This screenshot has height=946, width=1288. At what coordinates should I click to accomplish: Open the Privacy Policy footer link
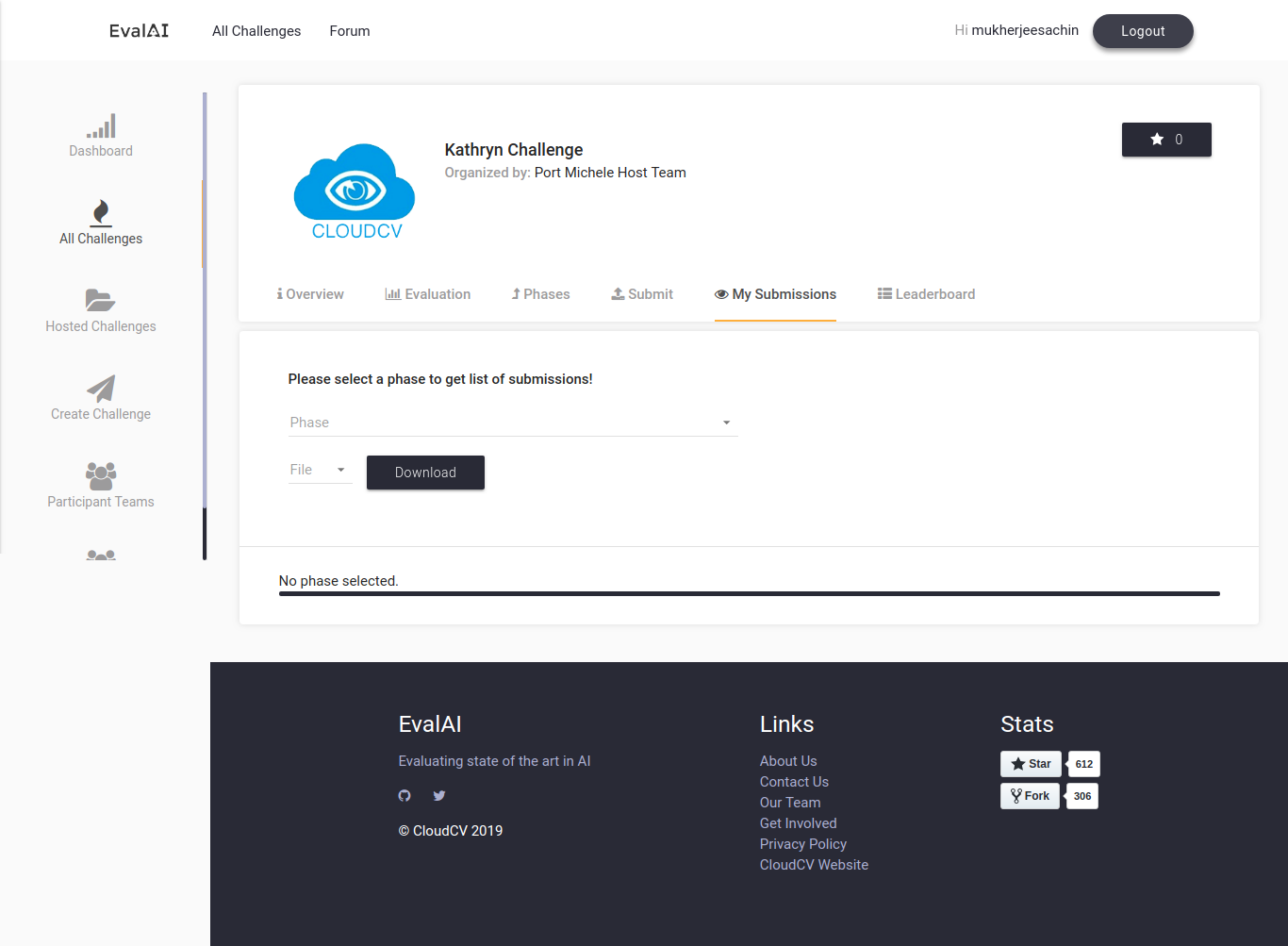pyautogui.click(x=803, y=844)
